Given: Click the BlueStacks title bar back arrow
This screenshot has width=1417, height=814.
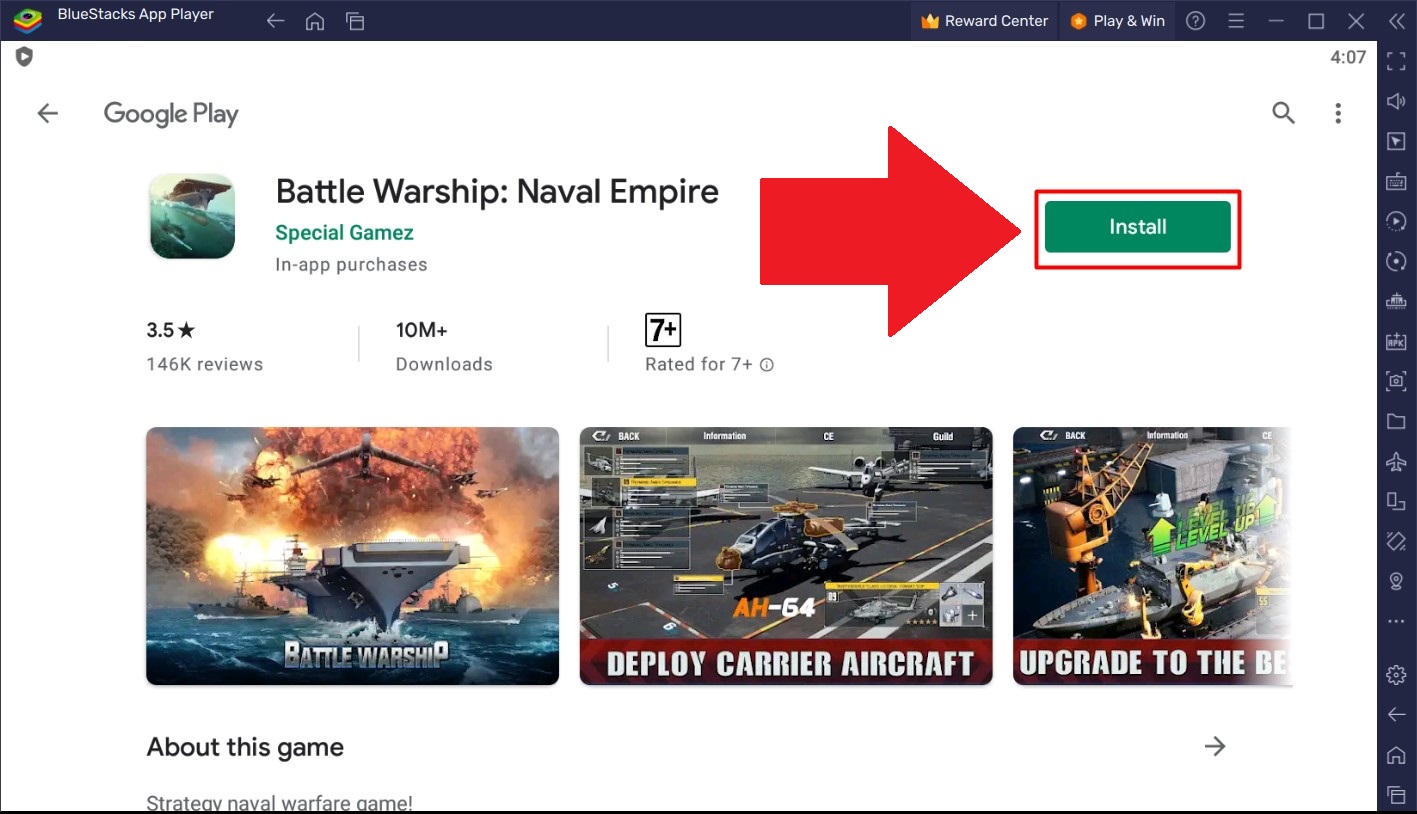Looking at the screenshot, I should point(276,21).
